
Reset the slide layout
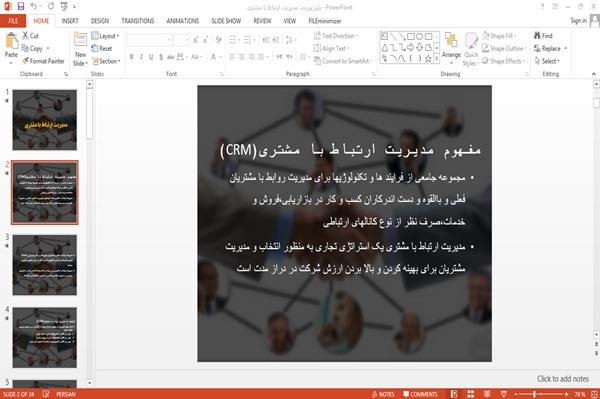click(x=102, y=48)
